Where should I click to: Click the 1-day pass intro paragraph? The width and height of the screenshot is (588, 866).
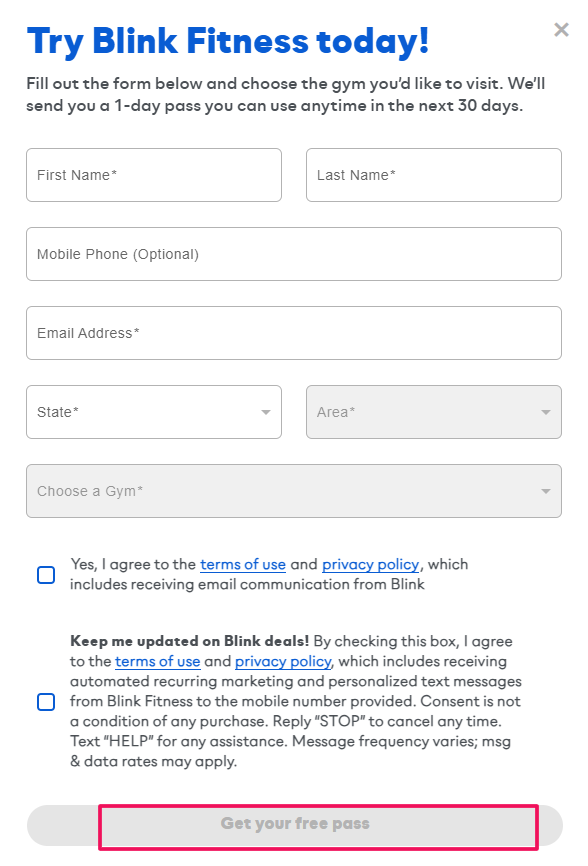tap(285, 94)
